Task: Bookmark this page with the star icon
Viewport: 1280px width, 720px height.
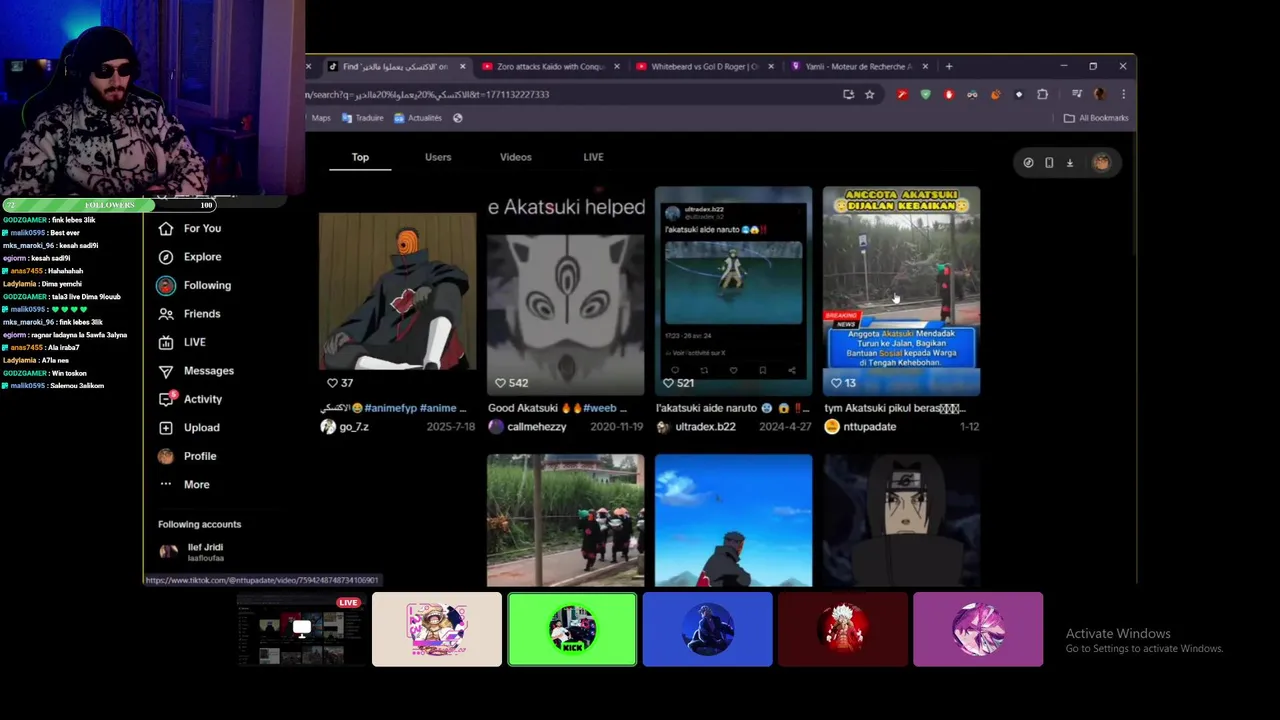Action: pos(870,94)
